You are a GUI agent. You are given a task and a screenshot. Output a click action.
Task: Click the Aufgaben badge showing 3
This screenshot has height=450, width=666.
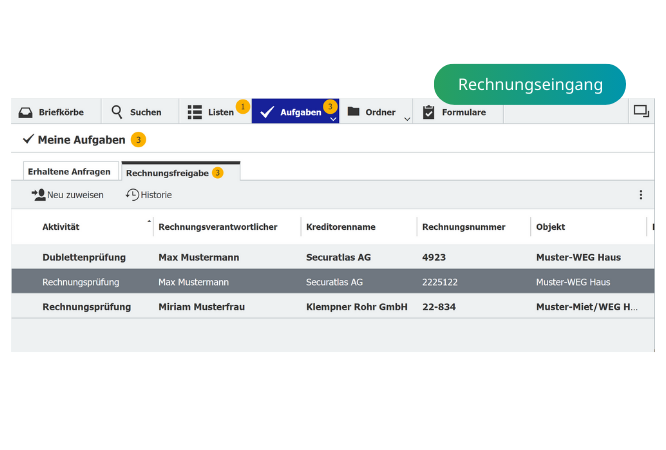point(330,107)
